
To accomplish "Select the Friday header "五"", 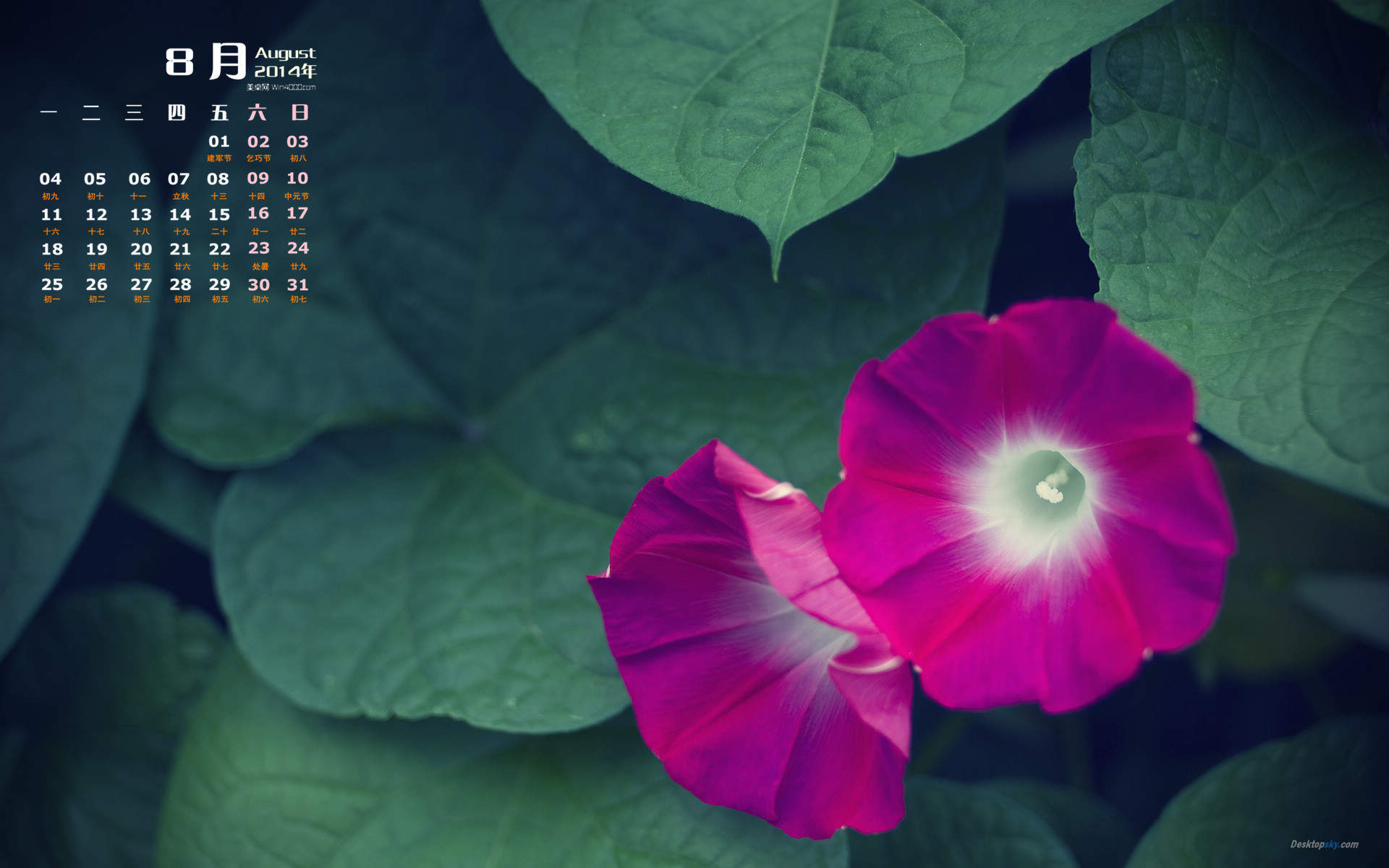I will pos(219,112).
